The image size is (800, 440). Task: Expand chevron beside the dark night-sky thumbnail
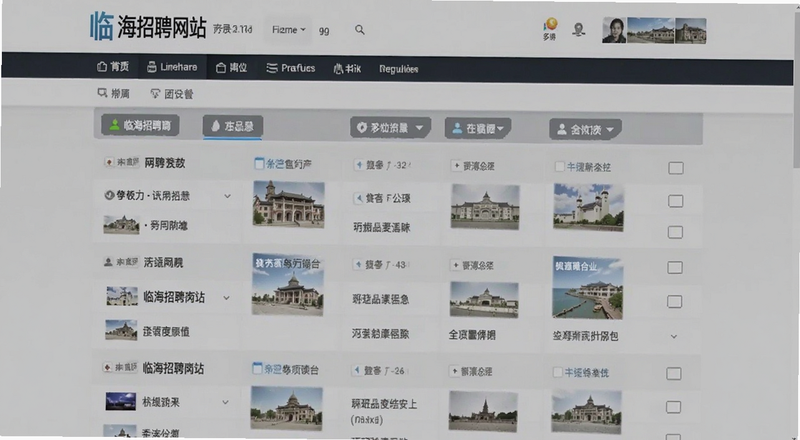click(x=225, y=402)
